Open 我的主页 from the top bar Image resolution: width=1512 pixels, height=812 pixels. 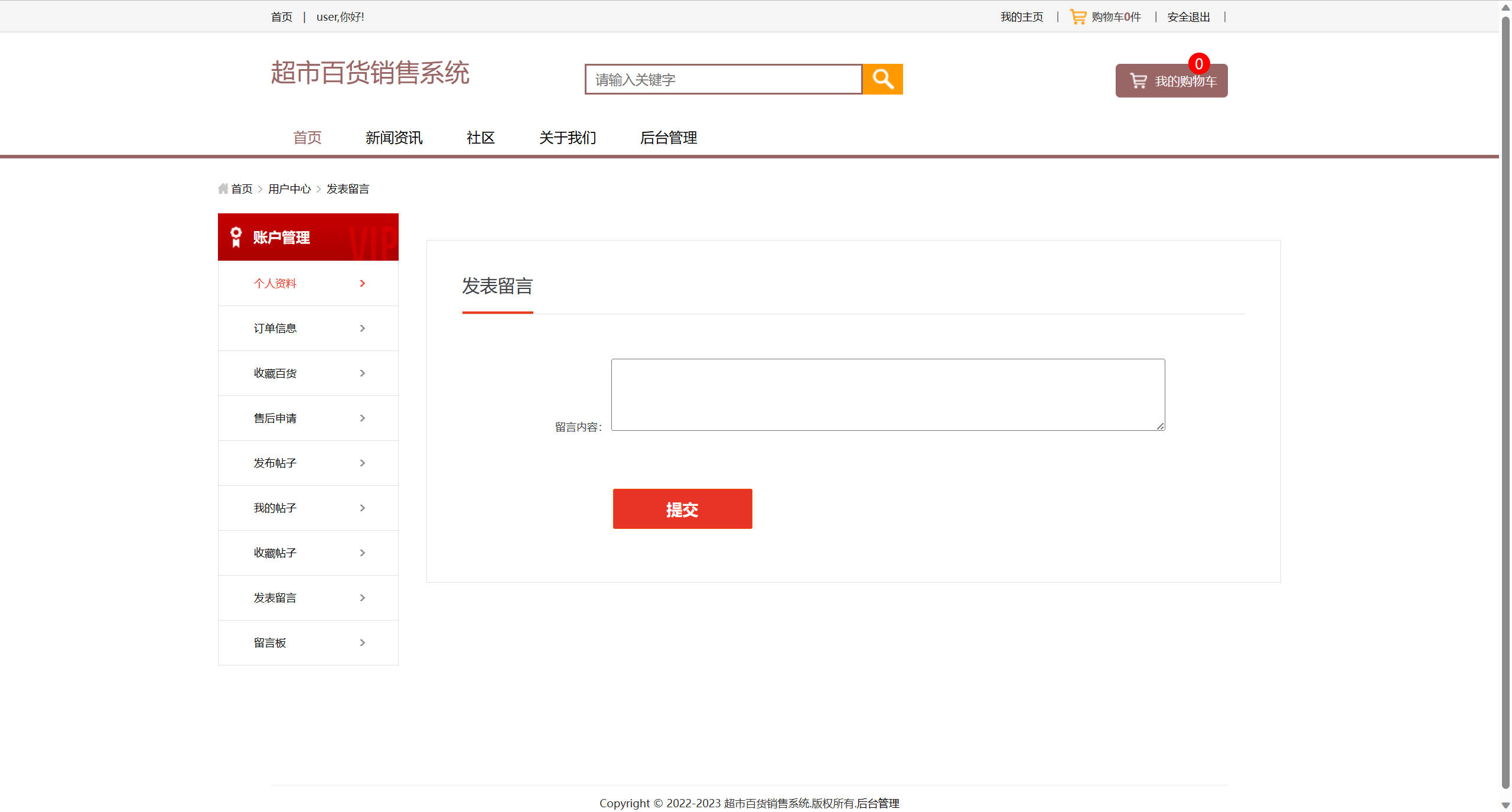(1021, 17)
